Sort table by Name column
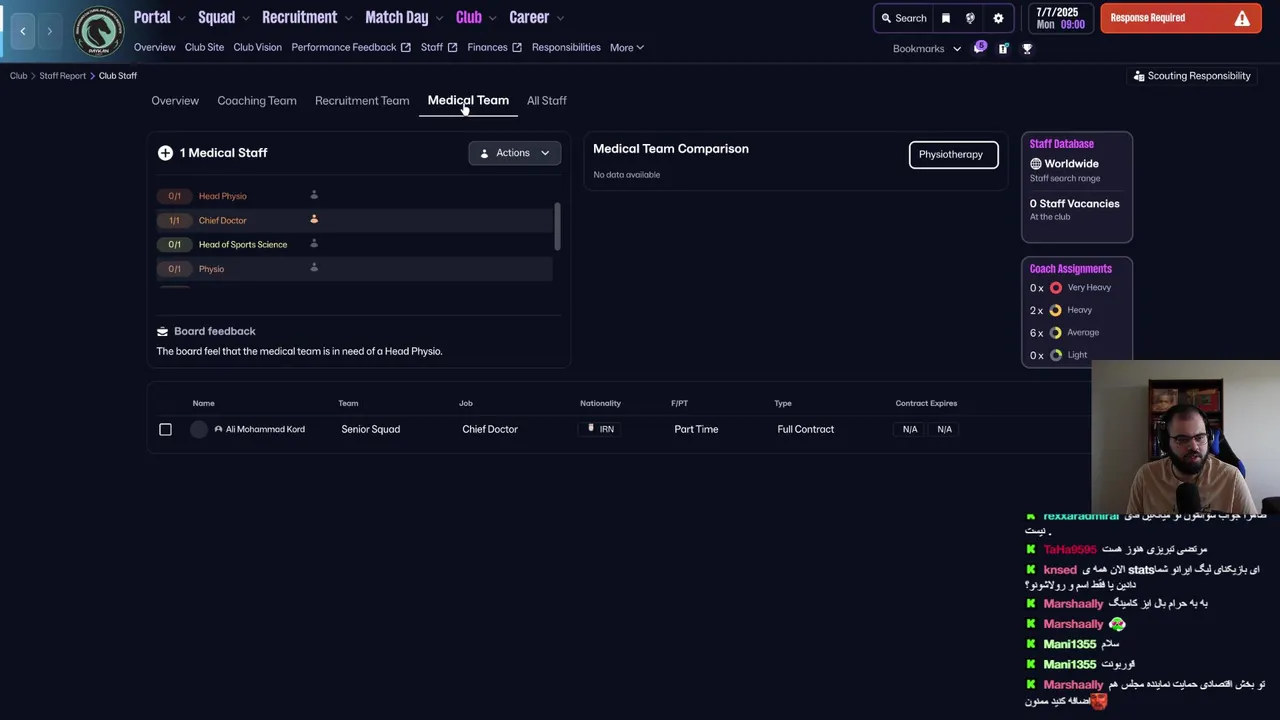1280x720 pixels. (x=203, y=403)
